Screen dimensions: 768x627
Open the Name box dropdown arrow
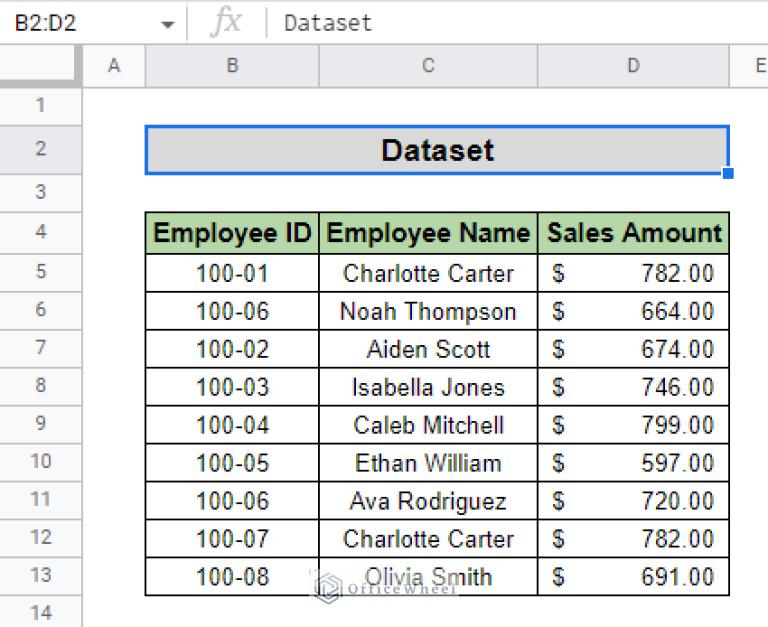point(168,24)
